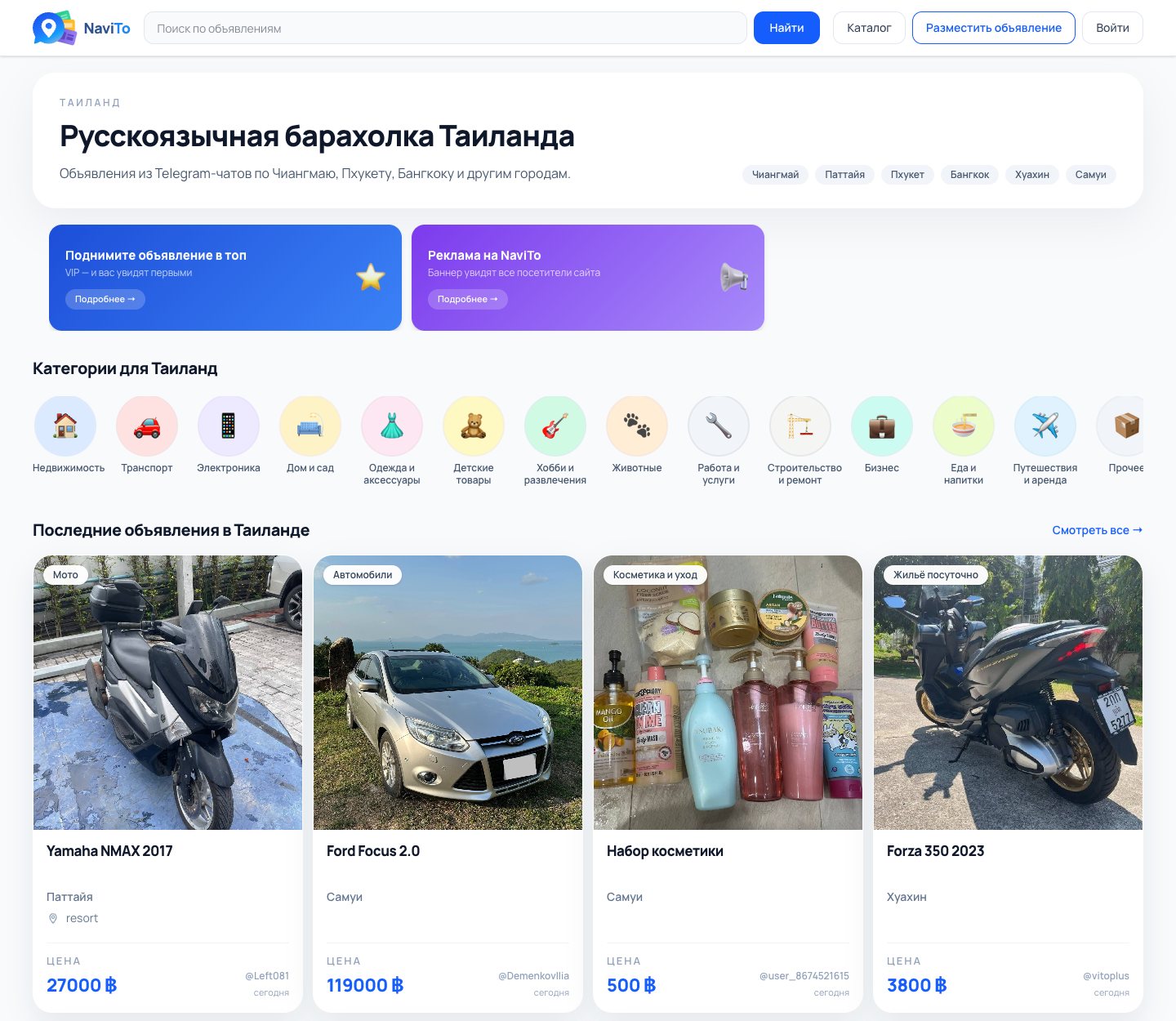This screenshot has width=1176, height=1021.
Task: Click the 3800 ฿ price
Action: pos(917,985)
